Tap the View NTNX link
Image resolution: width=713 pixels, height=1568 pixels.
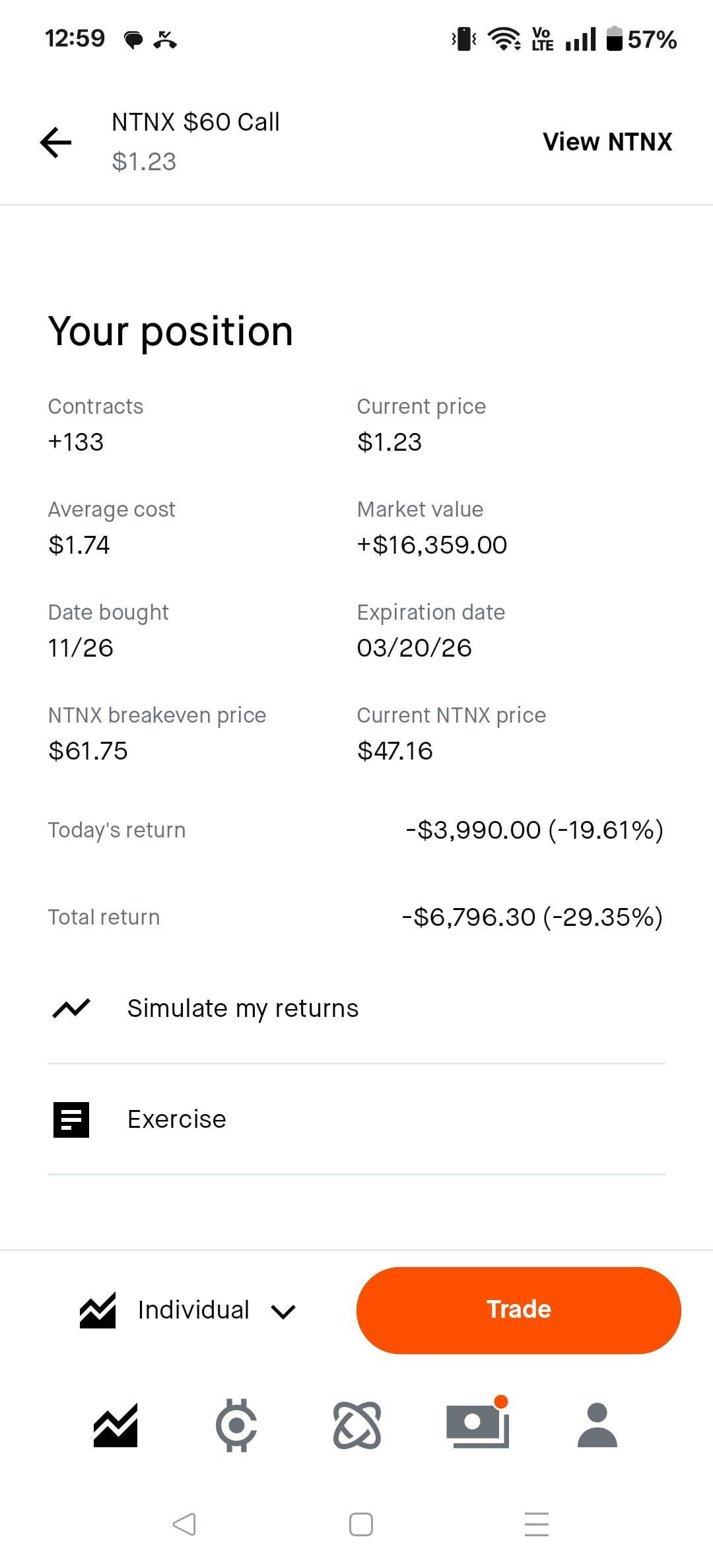pyautogui.click(x=607, y=142)
